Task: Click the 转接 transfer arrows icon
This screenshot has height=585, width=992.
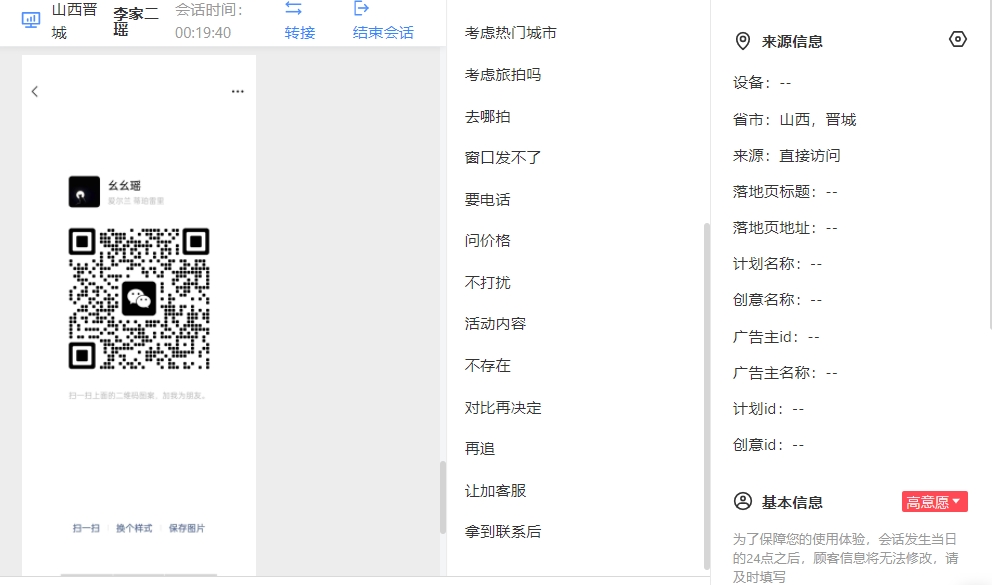Action: point(294,8)
